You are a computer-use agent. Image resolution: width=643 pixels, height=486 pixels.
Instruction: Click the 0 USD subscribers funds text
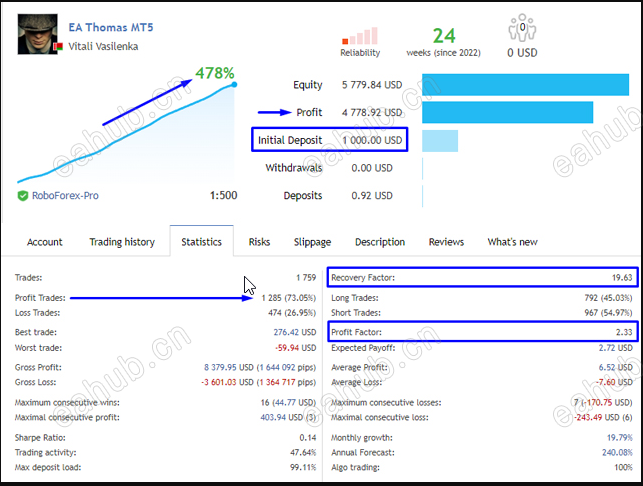click(522, 53)
